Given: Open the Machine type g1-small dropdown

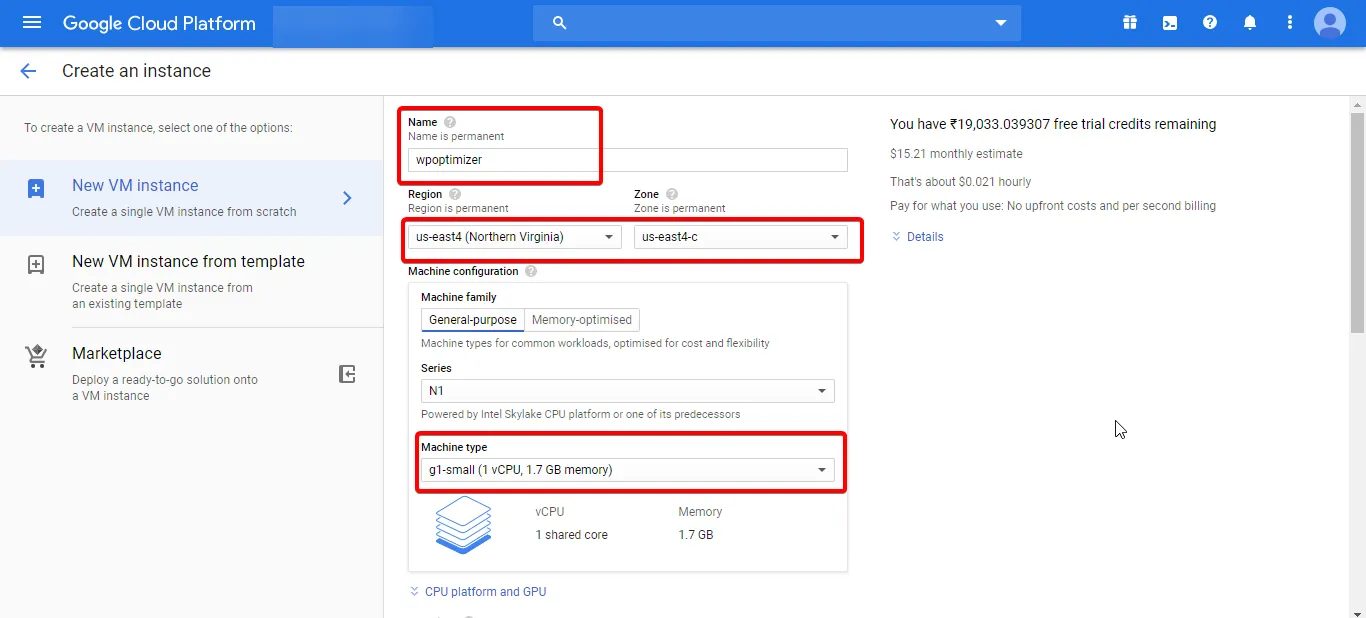Looking at the screenshot, I should (627, 470).
